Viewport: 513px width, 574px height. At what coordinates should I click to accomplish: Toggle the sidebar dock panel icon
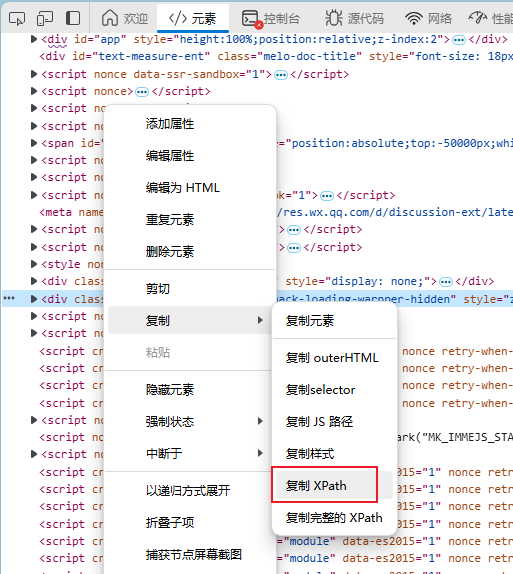[73, 18]
